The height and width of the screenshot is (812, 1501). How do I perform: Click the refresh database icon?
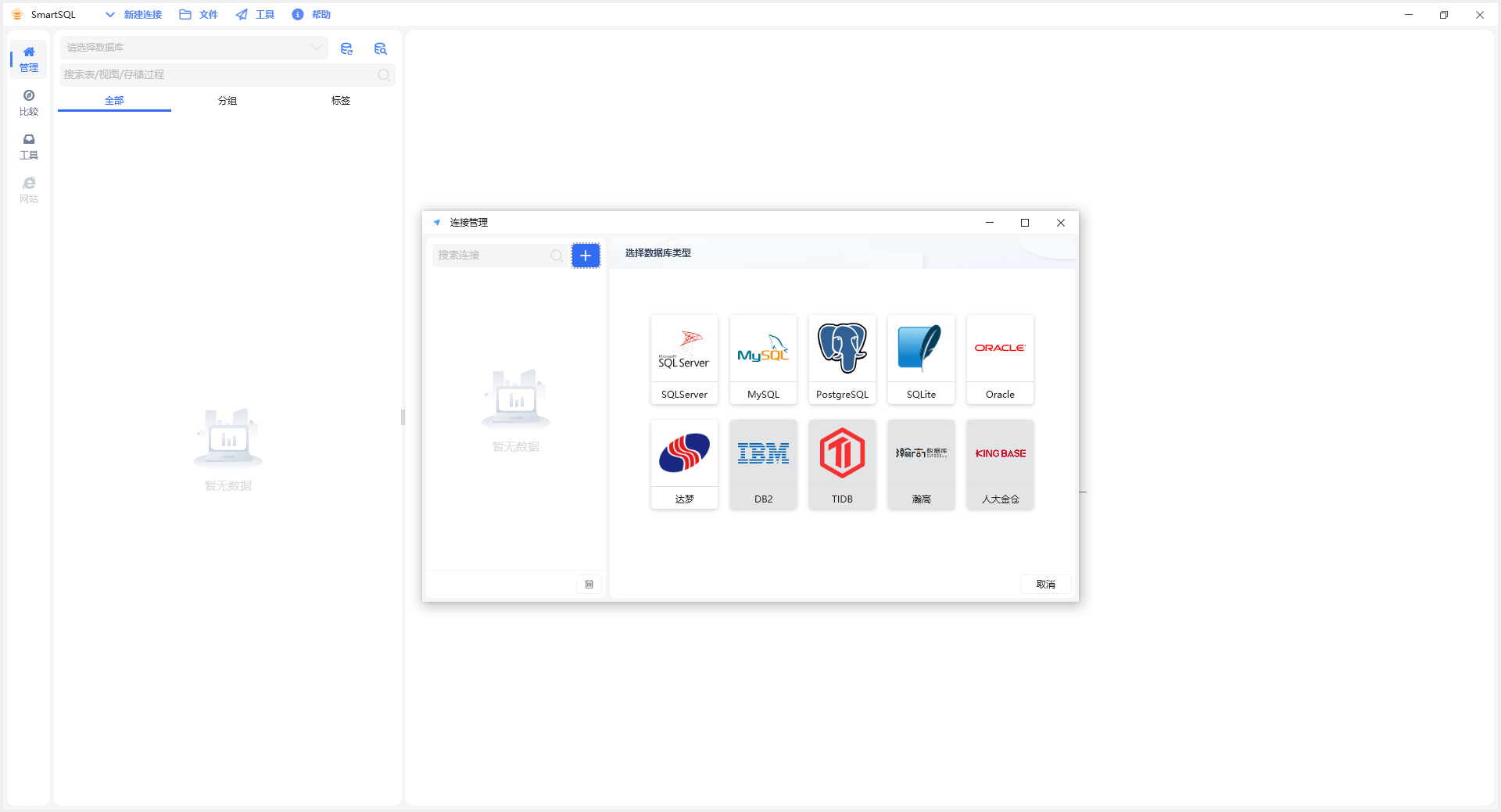(x=346, y=48)
